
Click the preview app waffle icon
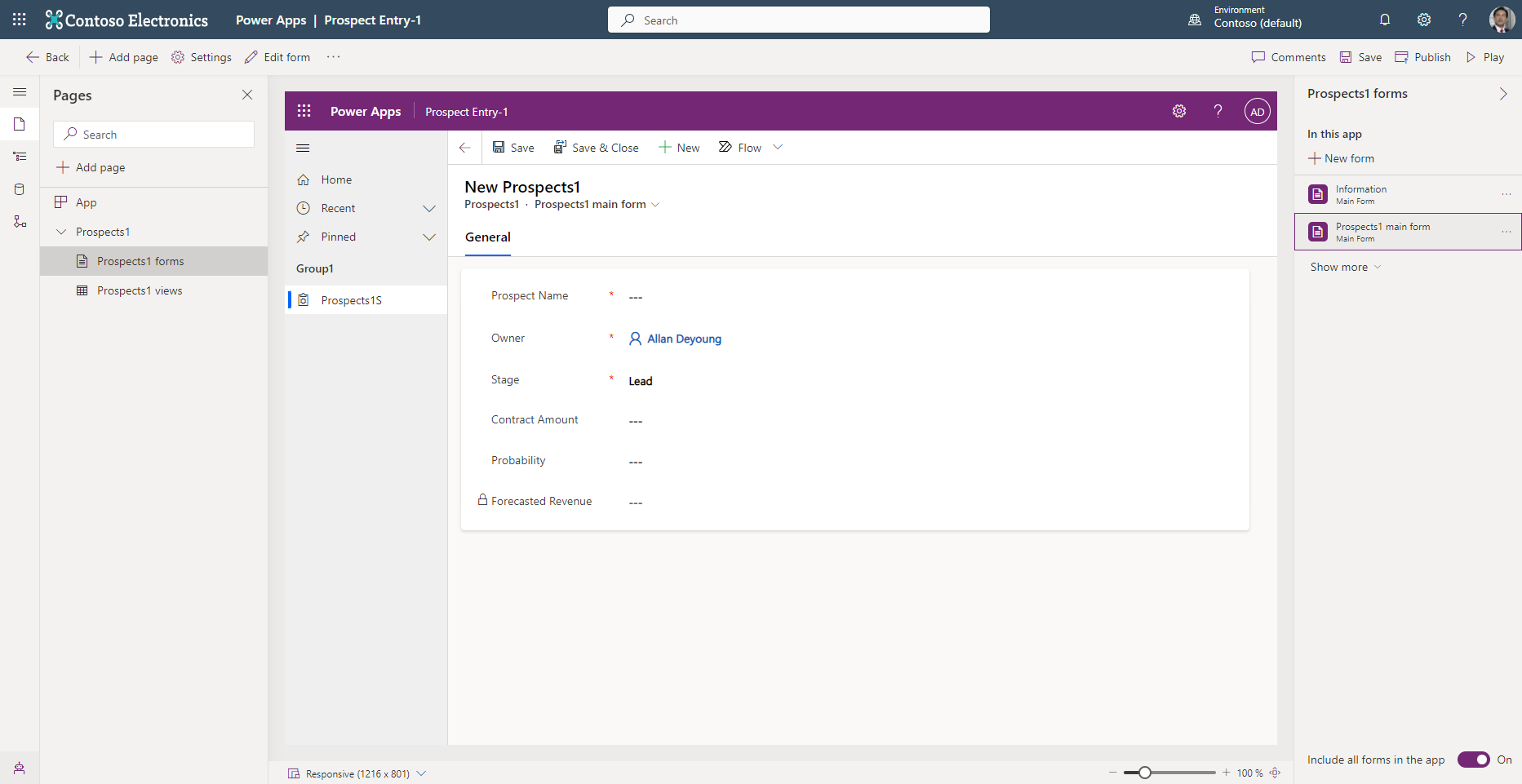pos(304,111)
